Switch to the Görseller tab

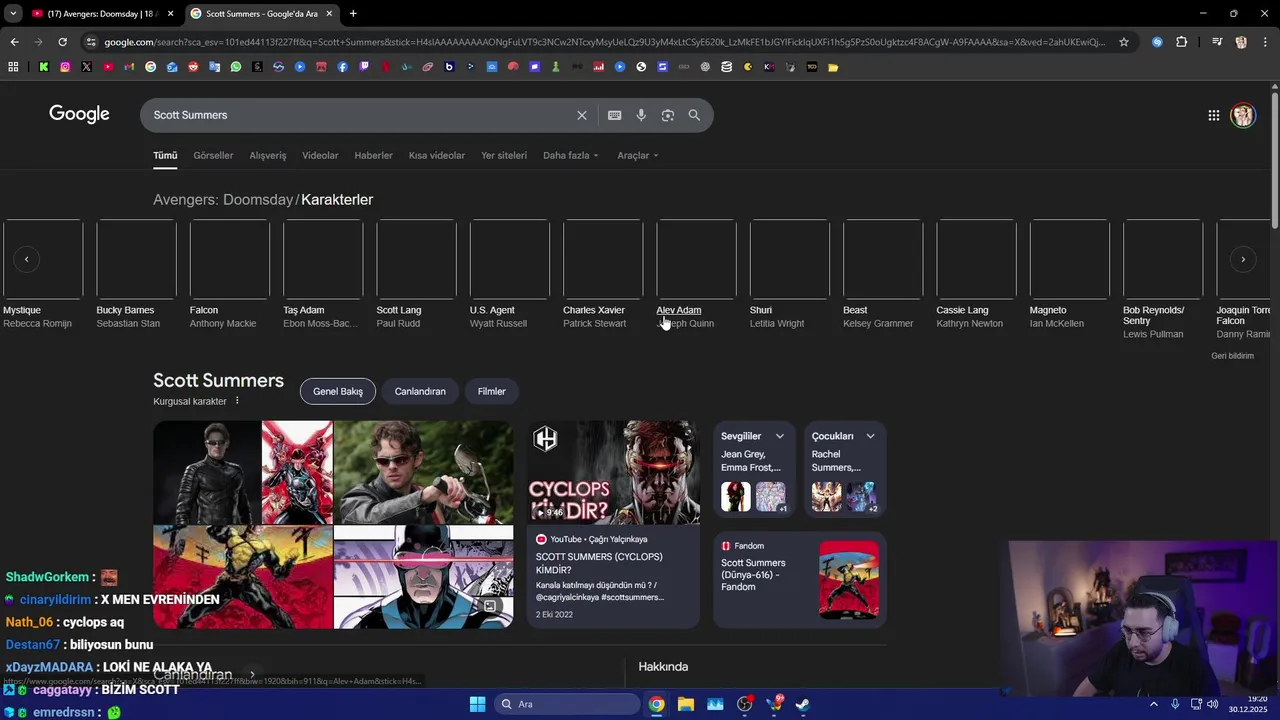213,155
